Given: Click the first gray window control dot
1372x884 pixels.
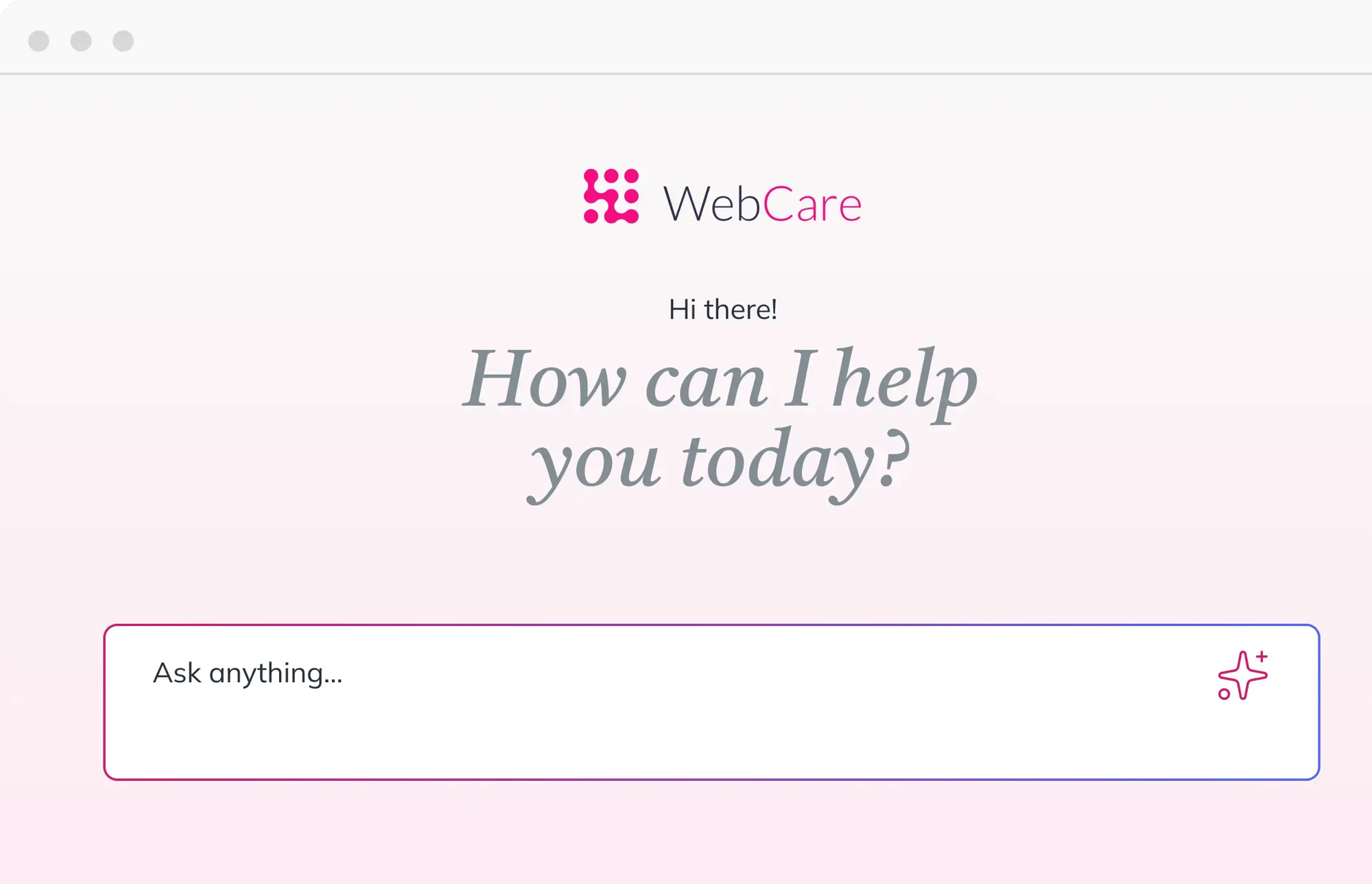Looking at the screenshot, I should [39, 41].
